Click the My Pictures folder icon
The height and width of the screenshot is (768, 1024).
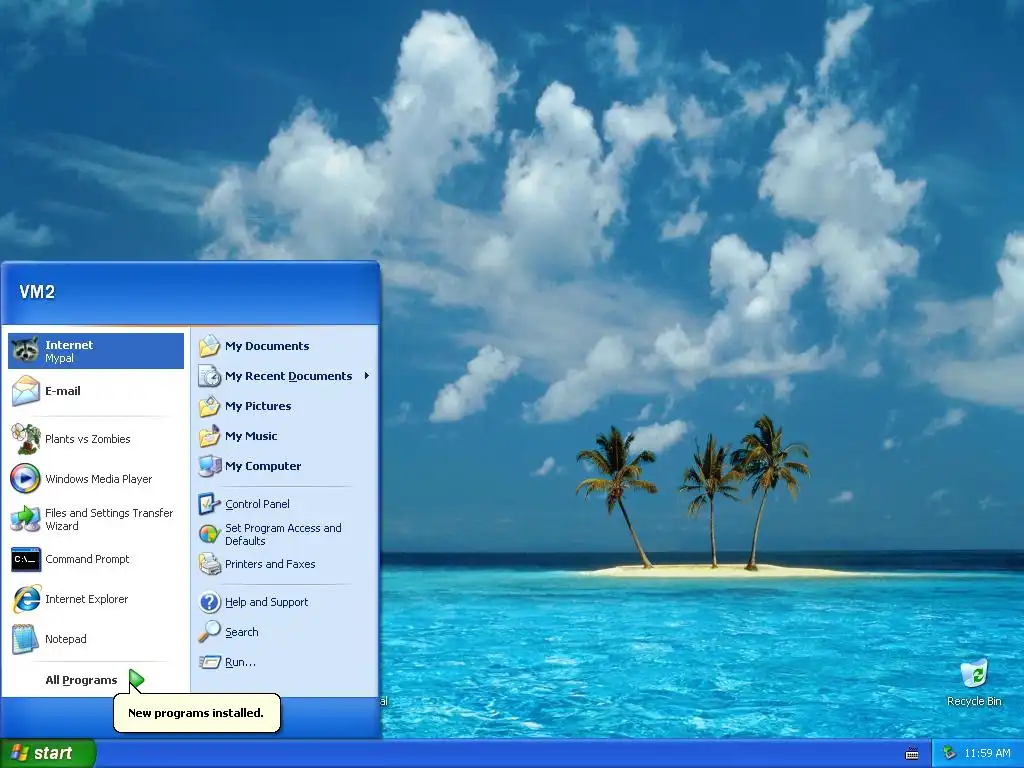pos(210,406)
